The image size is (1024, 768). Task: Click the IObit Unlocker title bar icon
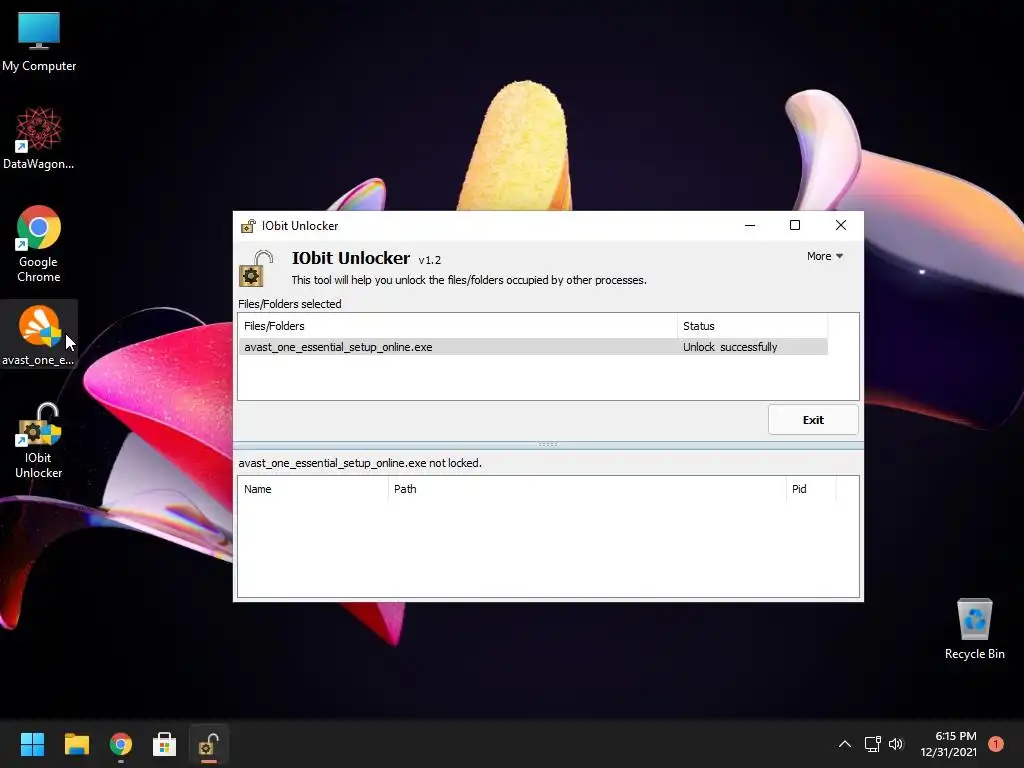248,226
